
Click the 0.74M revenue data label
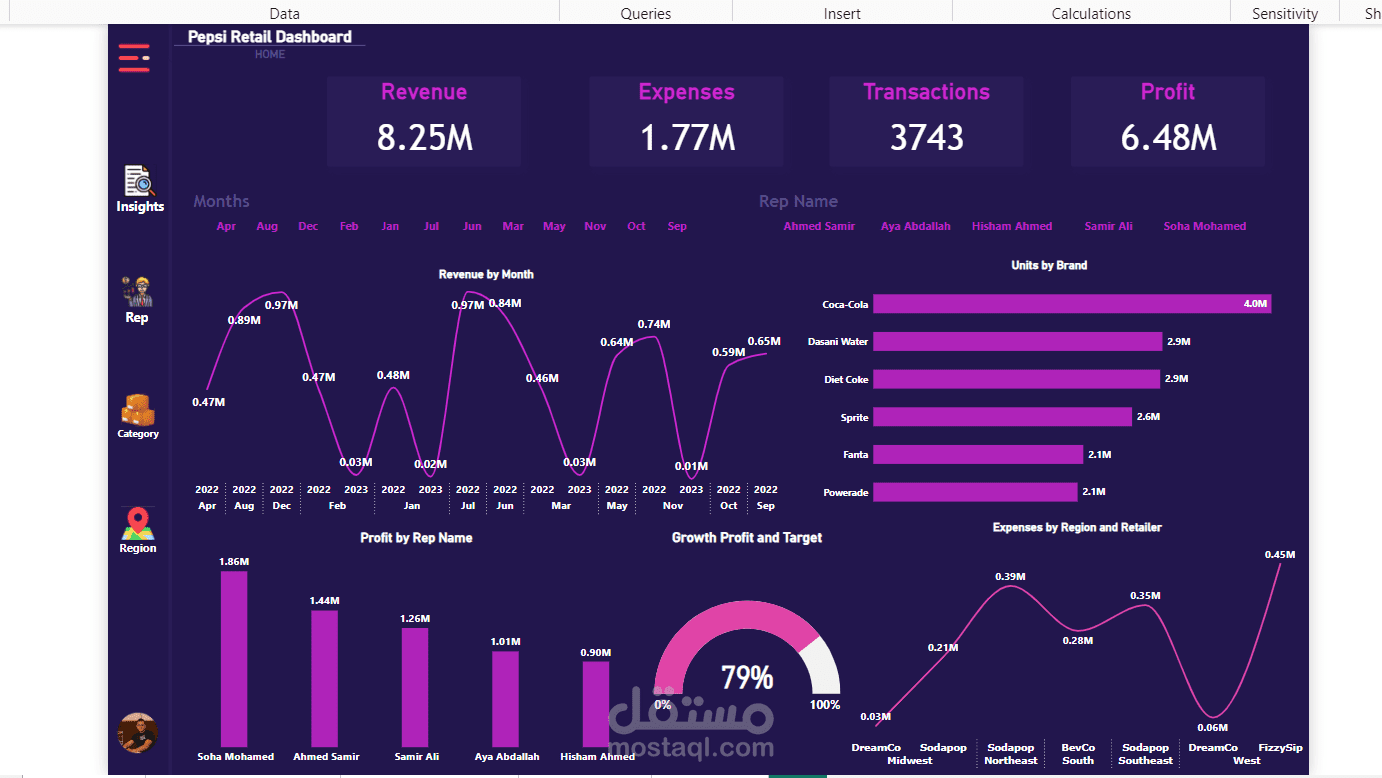pos(654,324)
